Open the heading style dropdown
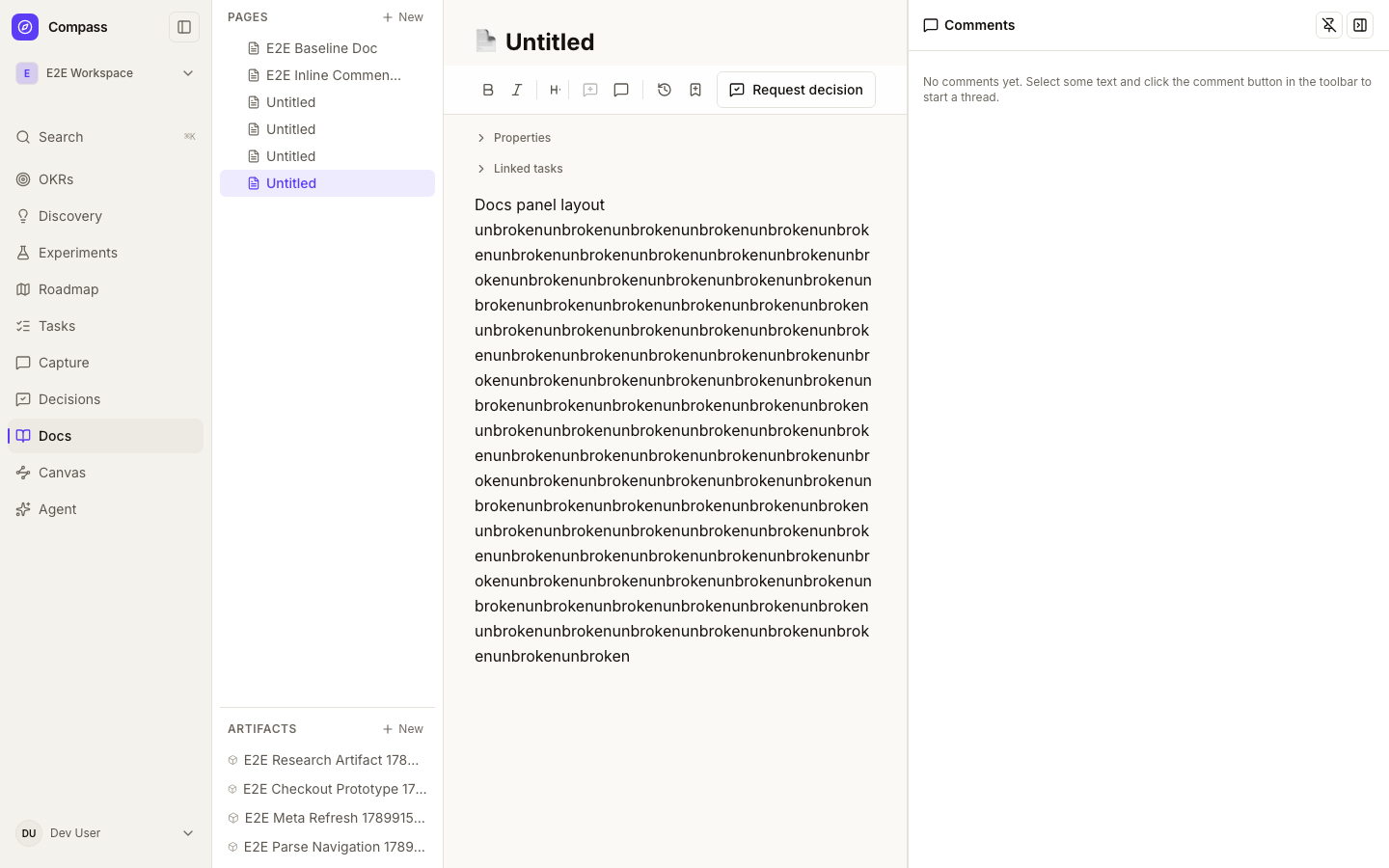The height and width of the screenshot is (868, 1389). pyautogui.click(x=555, y=90)
